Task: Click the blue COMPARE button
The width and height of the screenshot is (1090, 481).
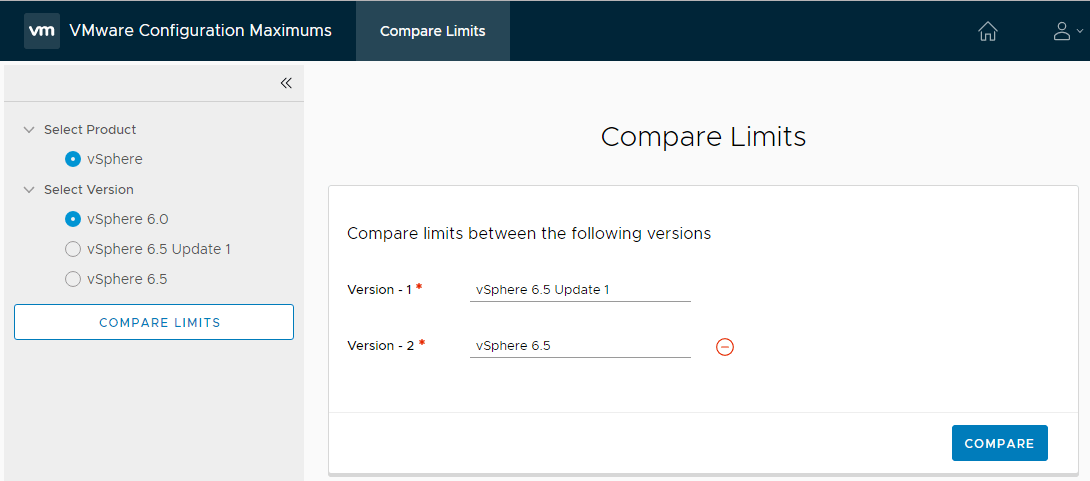Action: pos(1000,443)
